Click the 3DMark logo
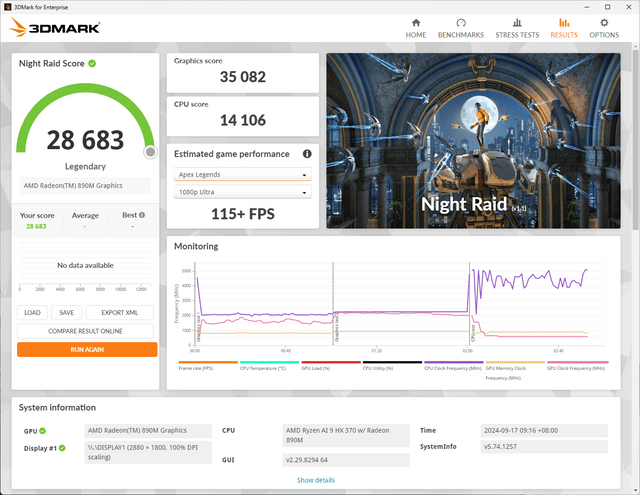 [x=55, y=27]
